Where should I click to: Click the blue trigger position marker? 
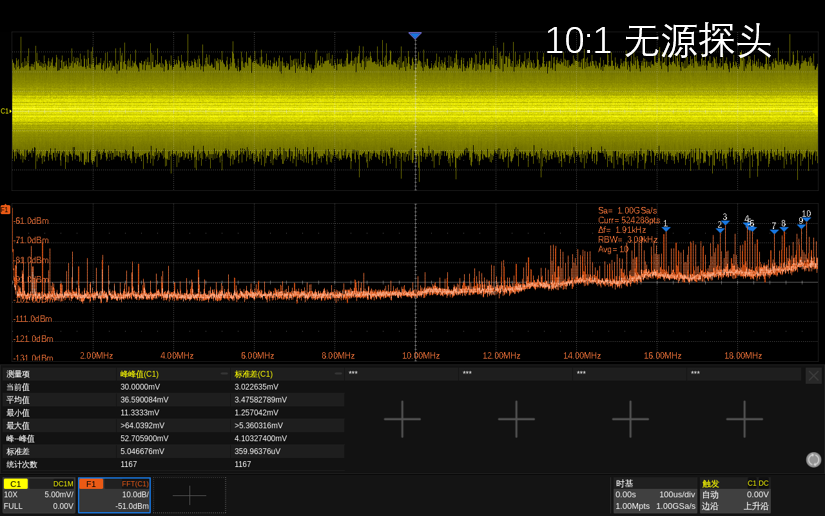coord(415,36)
